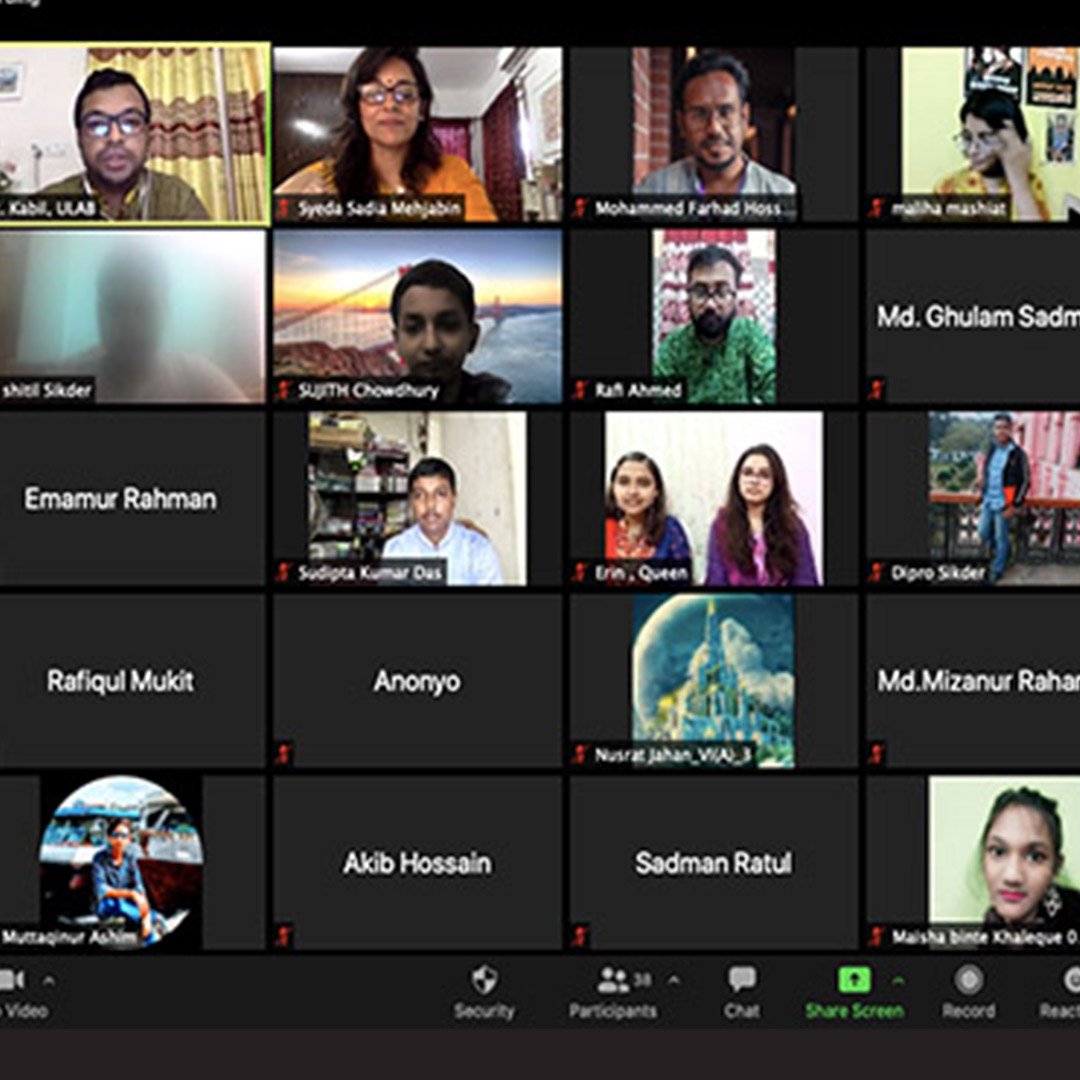1080x1080 pixels.
Task: Click the name "Akib Hossain"
Action: [417, 863]
